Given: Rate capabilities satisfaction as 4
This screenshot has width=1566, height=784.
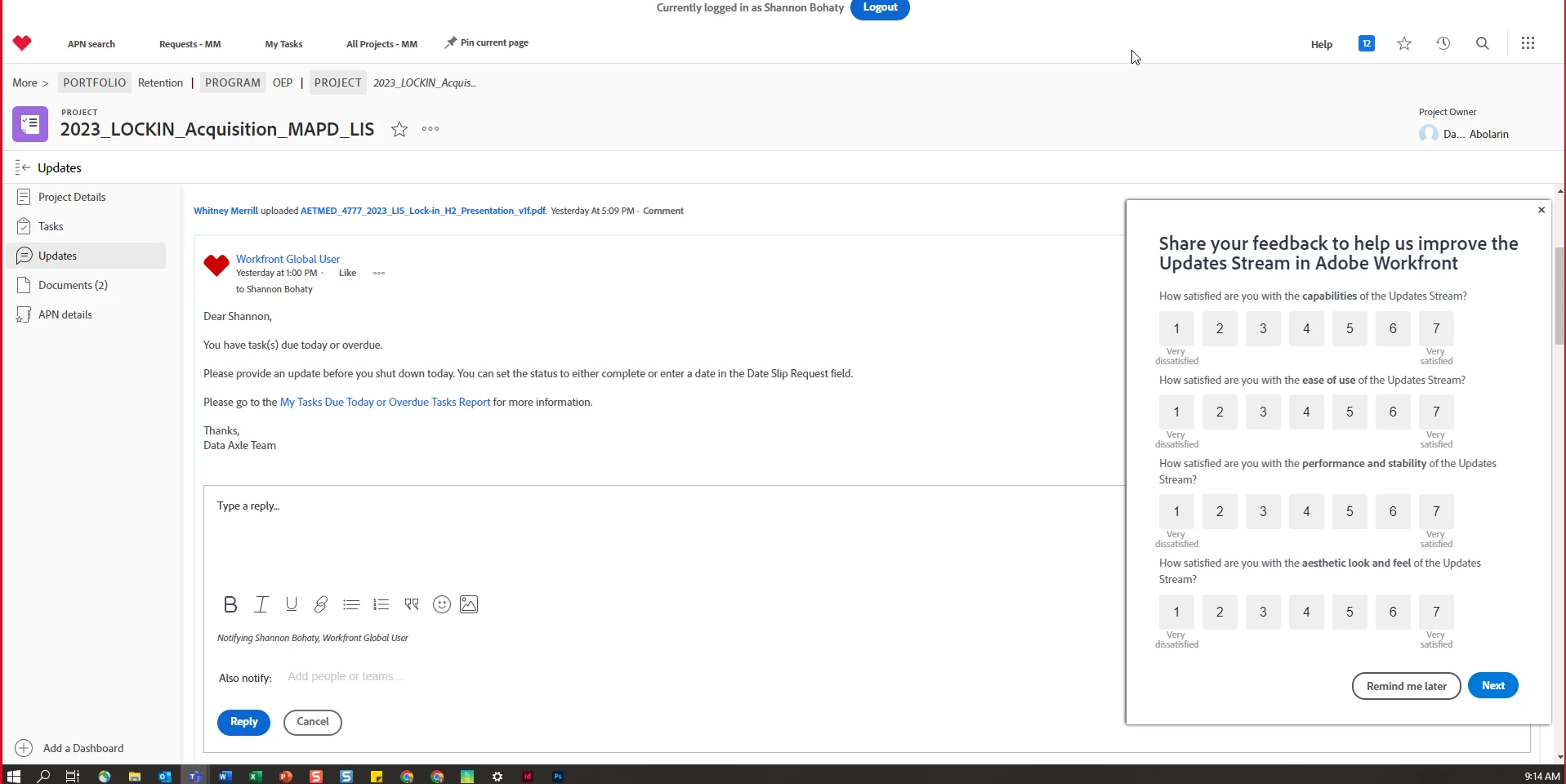Looking at the screenshot, I should pos(1306,328).
